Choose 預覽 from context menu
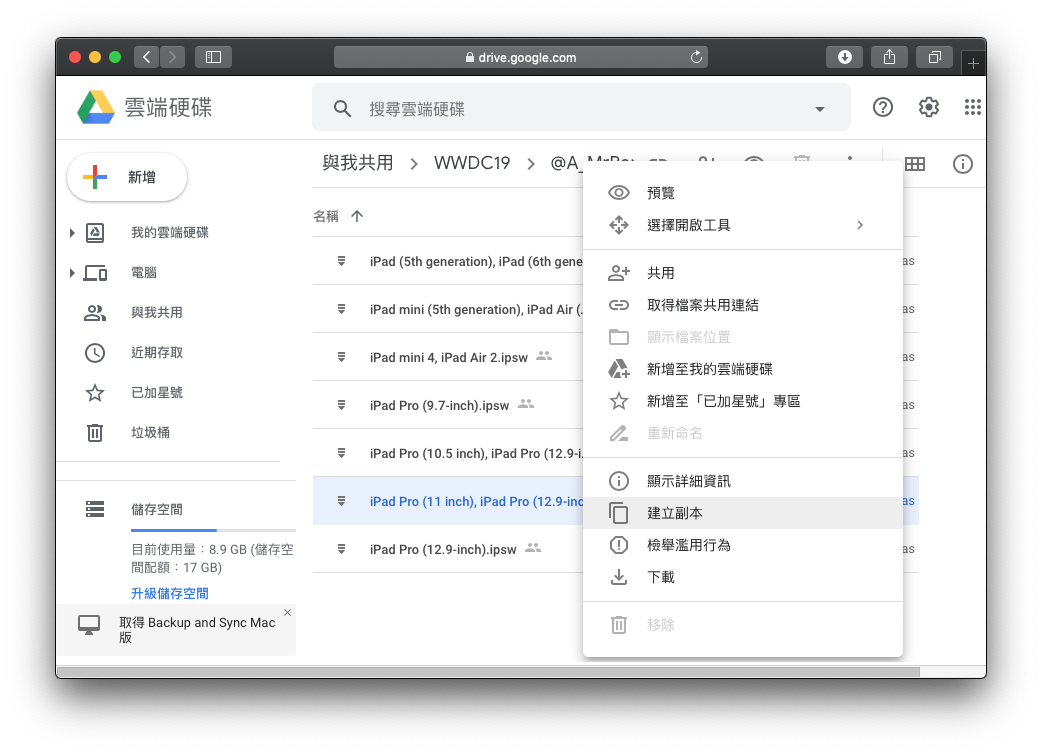 (x=742, y=193)
